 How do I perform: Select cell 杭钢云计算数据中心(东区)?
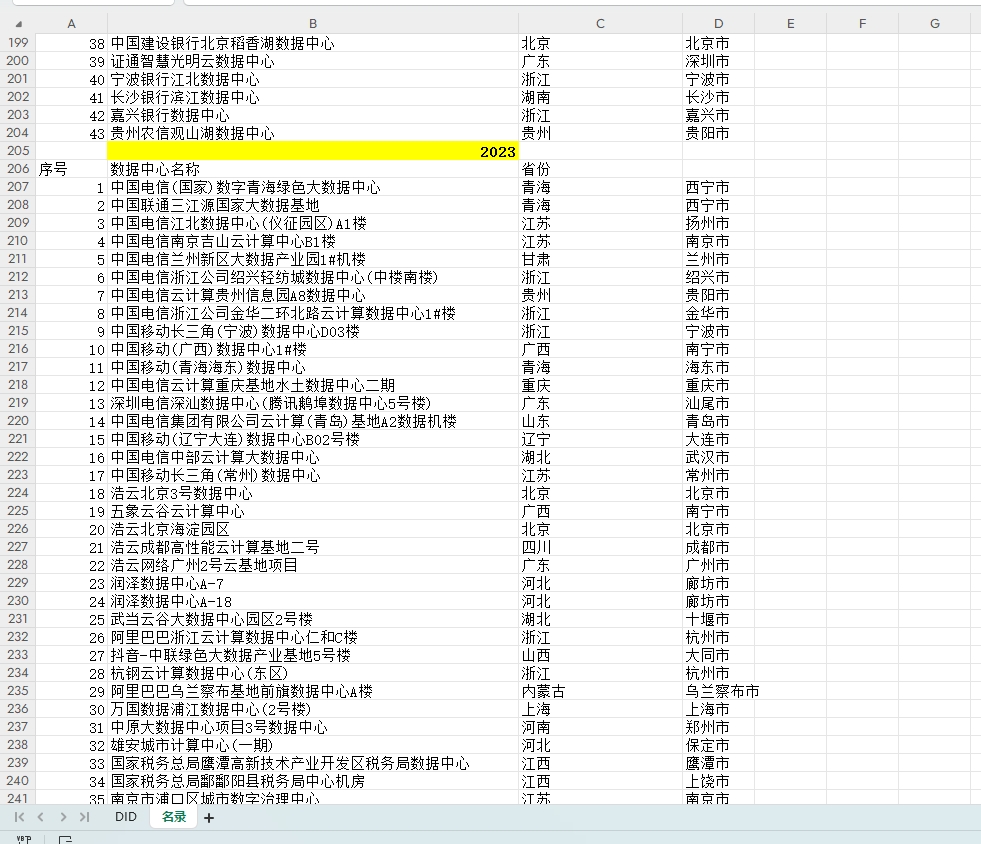tap(313, 674)
